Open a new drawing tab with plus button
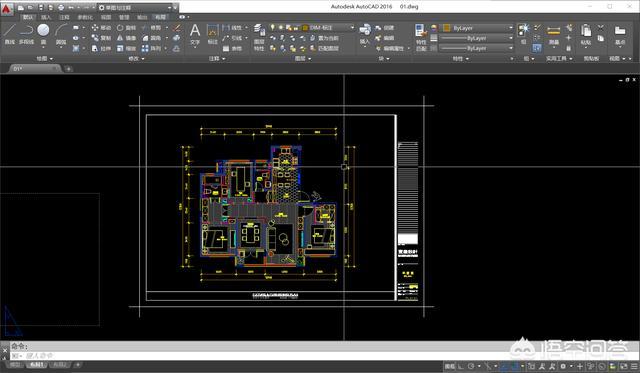 68,69
